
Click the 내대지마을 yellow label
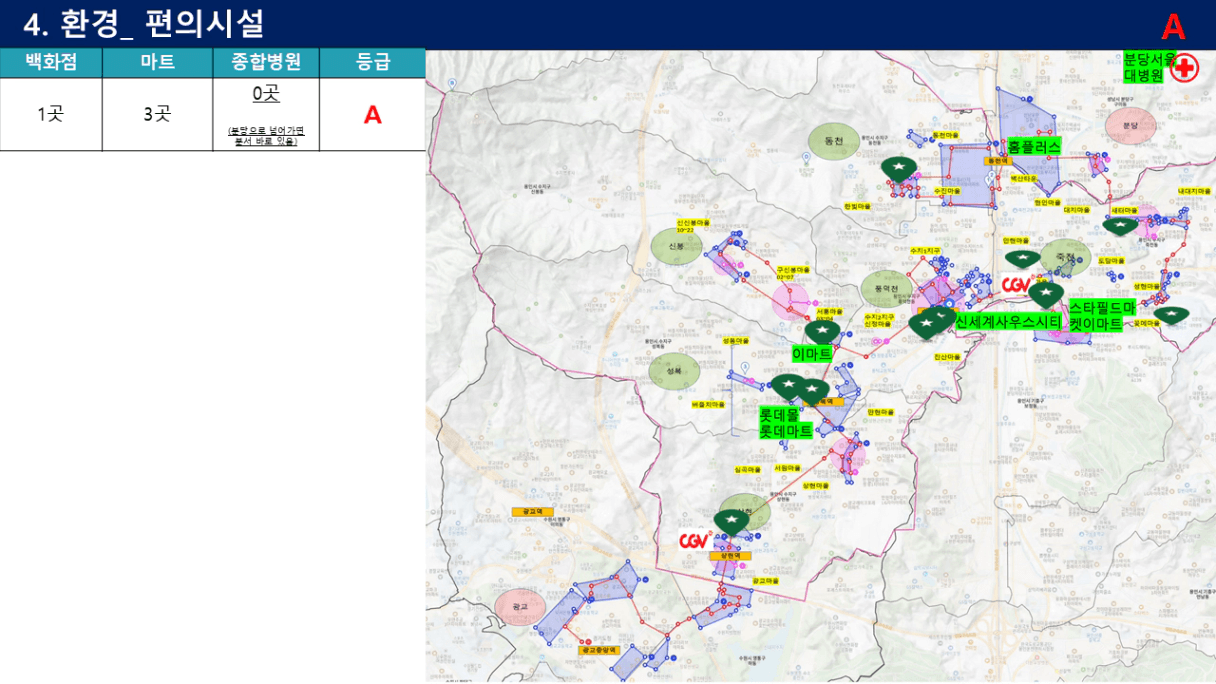pos(1195,190)
